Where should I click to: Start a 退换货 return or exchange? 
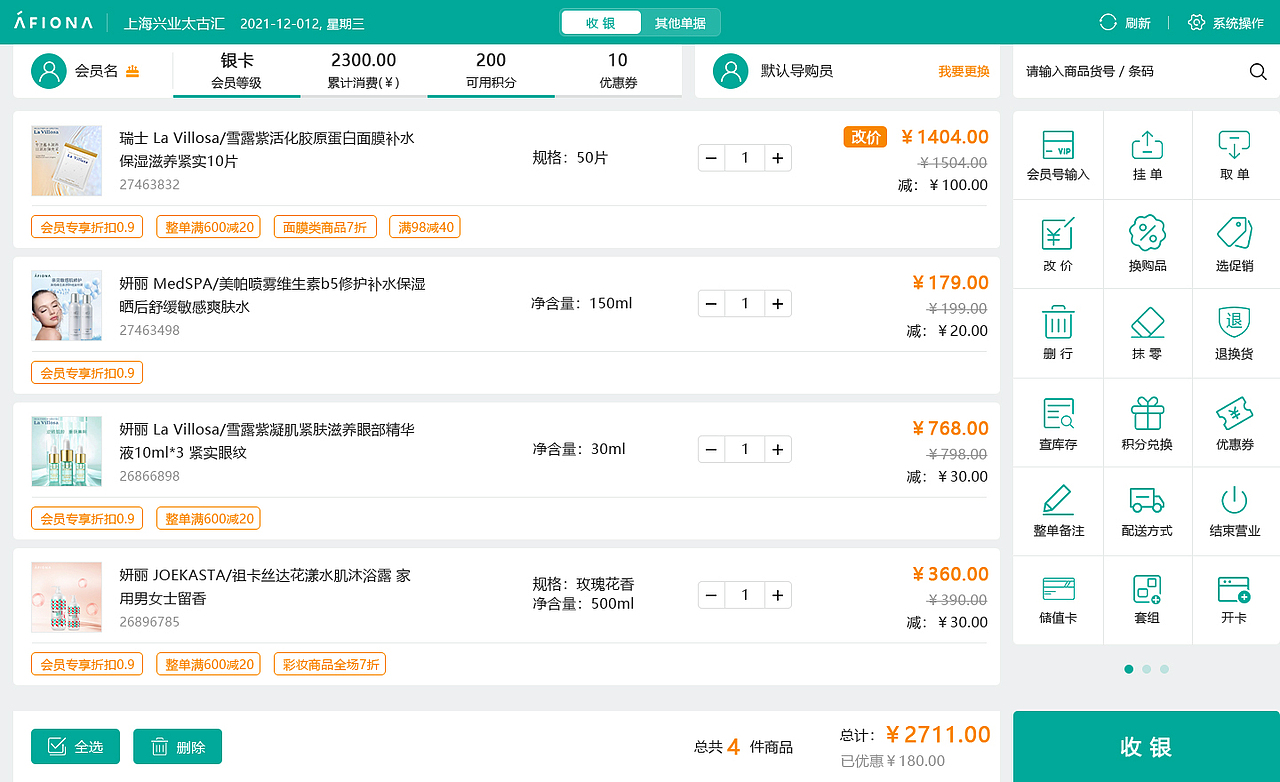coord(1235,333)
